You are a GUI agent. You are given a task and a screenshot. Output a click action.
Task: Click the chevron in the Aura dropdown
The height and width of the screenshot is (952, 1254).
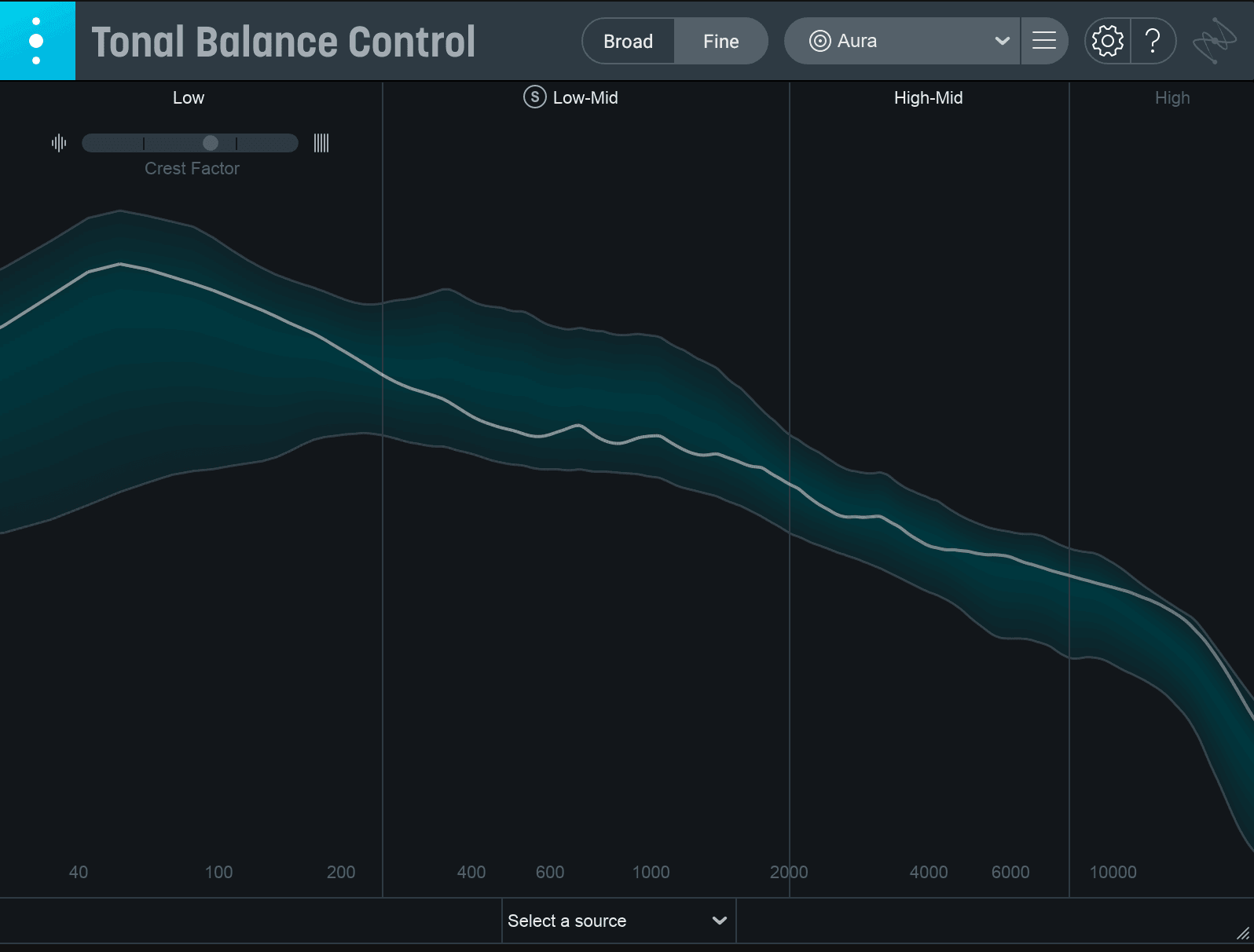click(1002, 41)
